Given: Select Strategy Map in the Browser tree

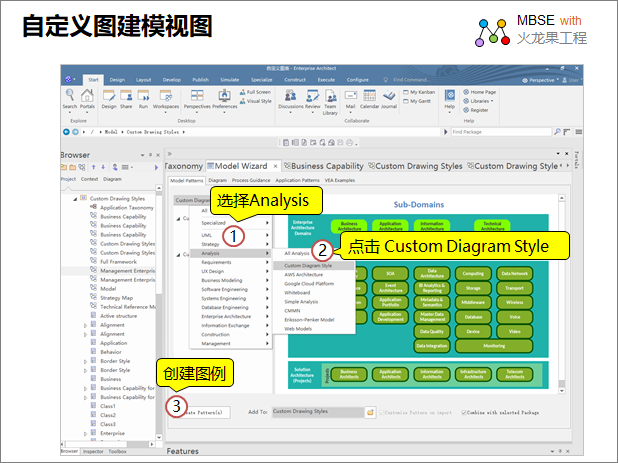Looking at the screenshot, I should tap(117, 297).
